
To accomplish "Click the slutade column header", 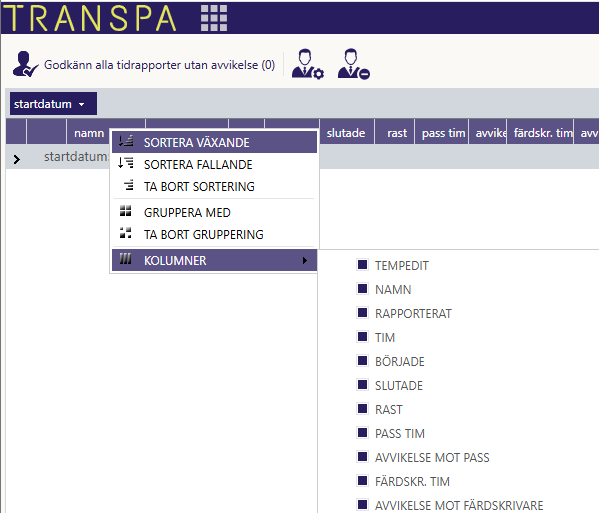I will coord(346,133).
